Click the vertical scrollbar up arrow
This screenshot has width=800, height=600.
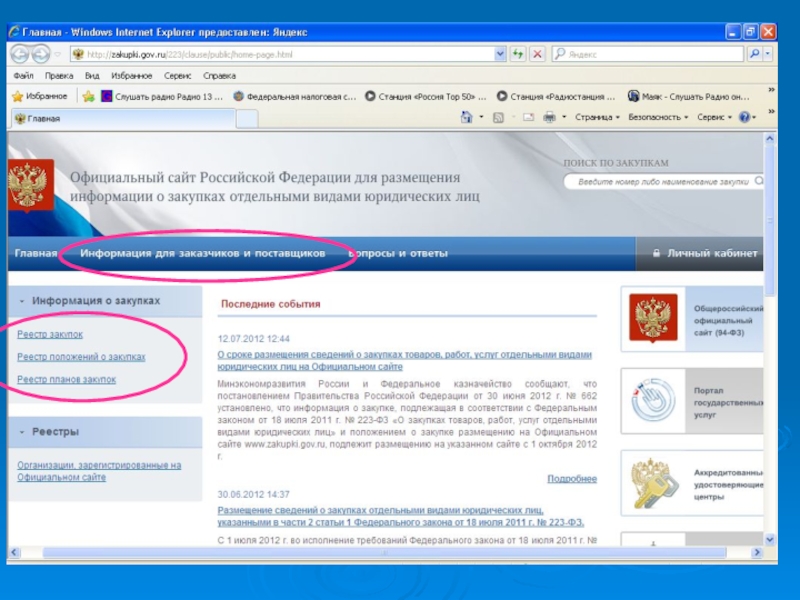770,138
